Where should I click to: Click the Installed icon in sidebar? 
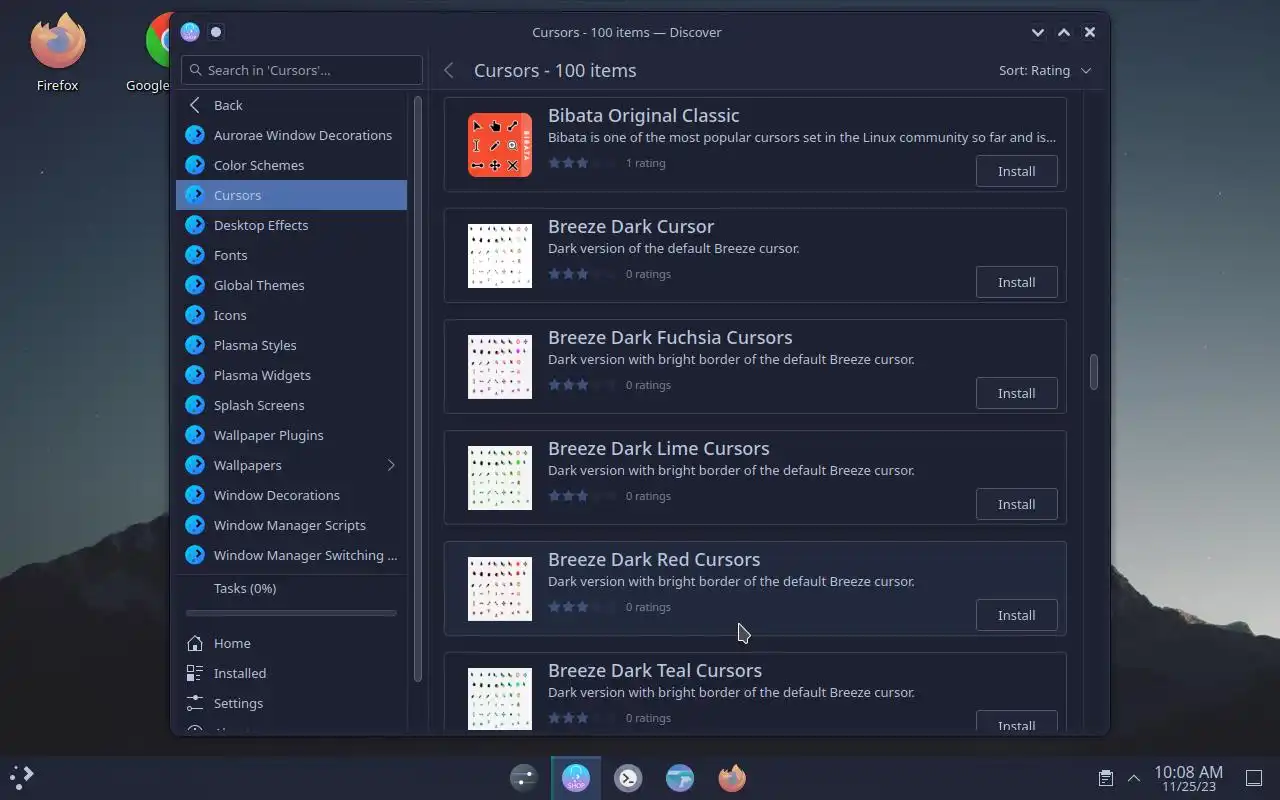[195, 673]
